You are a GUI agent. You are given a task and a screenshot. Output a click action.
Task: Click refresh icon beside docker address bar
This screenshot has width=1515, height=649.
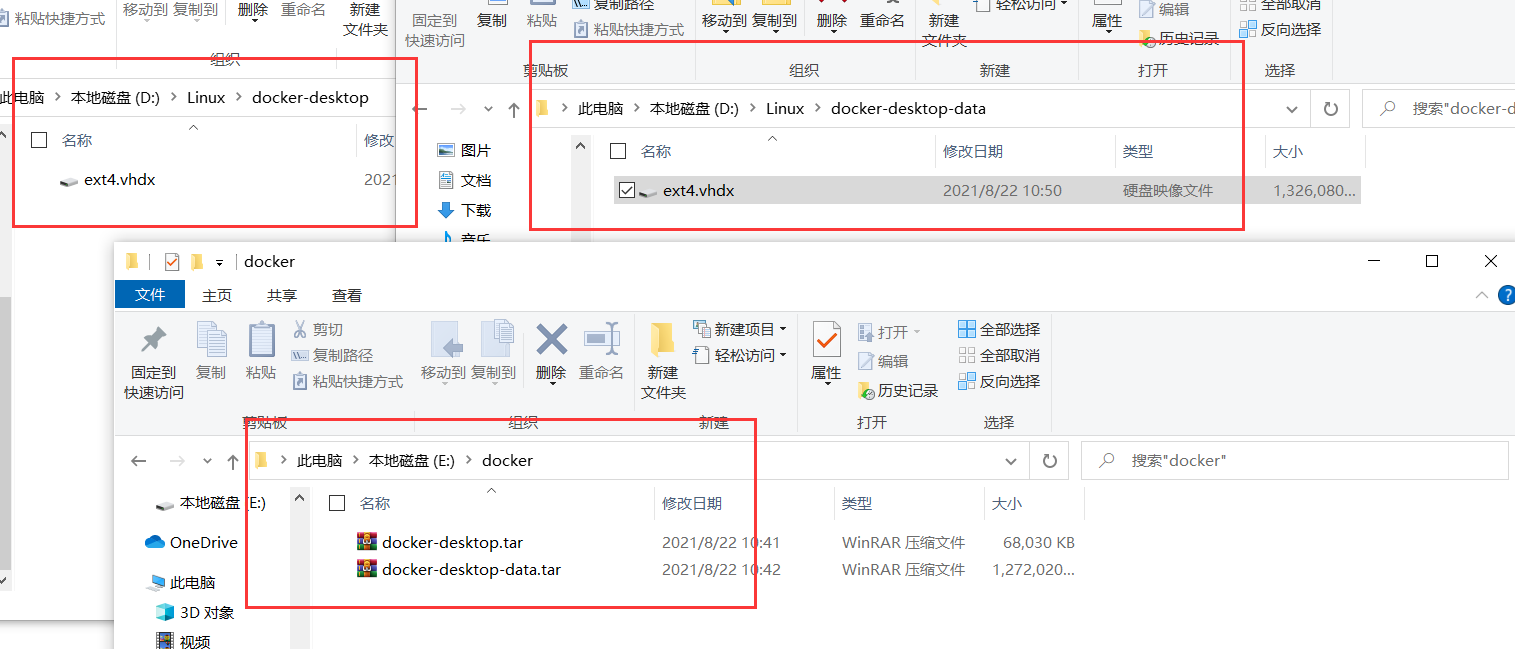(x=1049, y=461)
